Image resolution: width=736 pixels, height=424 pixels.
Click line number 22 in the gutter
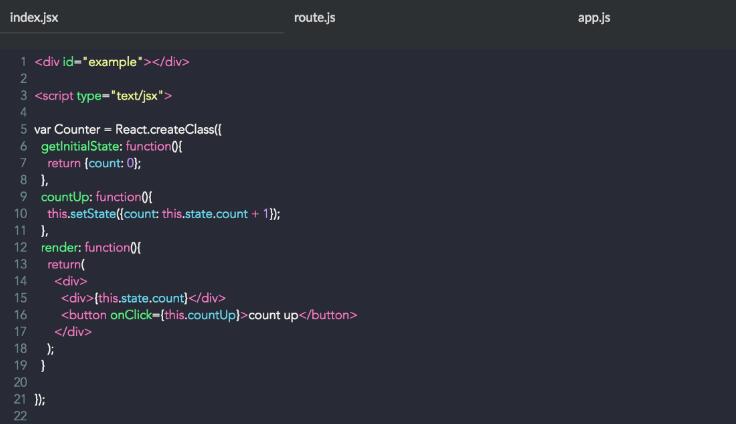20,416
